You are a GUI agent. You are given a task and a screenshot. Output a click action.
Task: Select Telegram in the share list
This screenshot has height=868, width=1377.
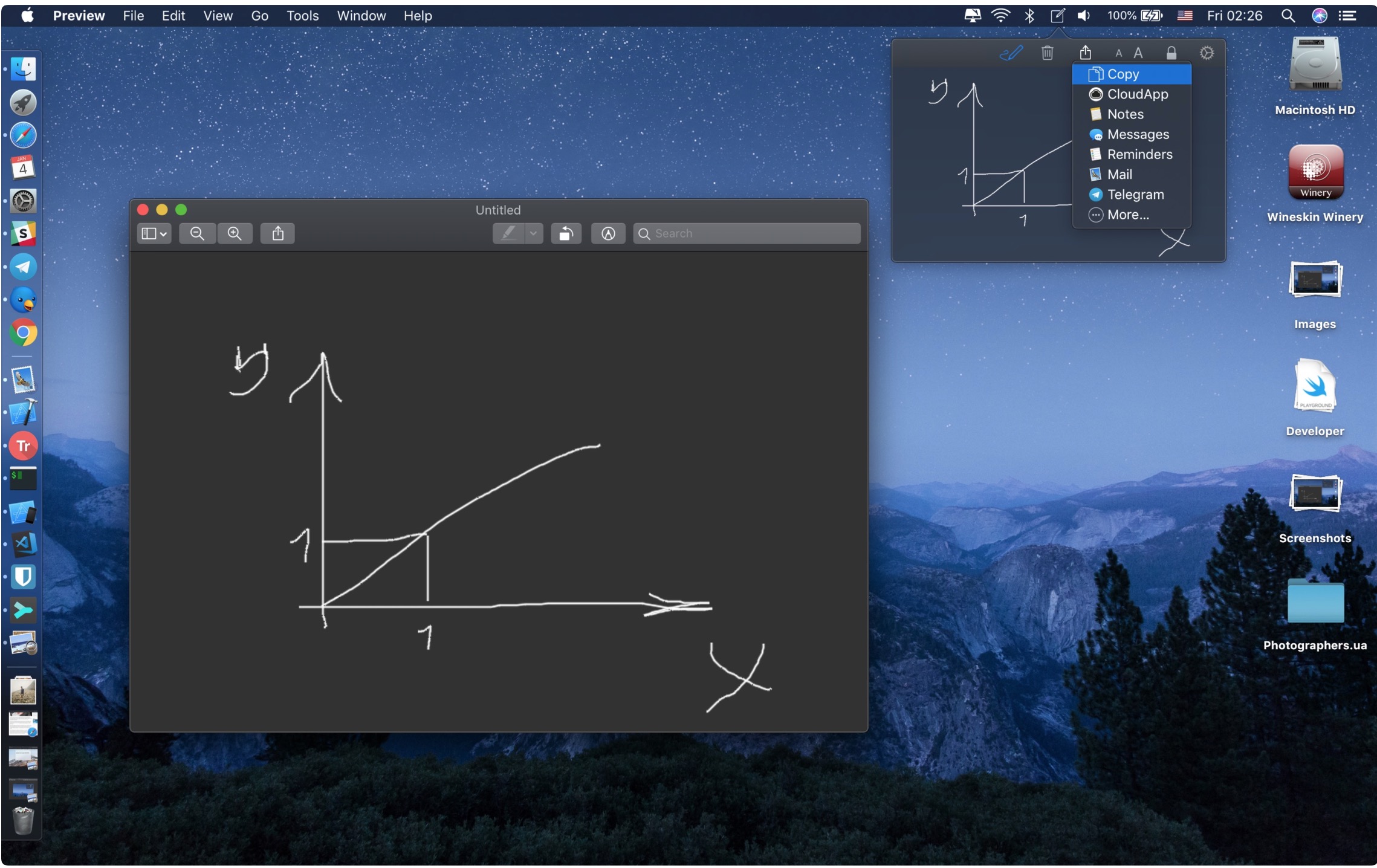coord(1135,195)
